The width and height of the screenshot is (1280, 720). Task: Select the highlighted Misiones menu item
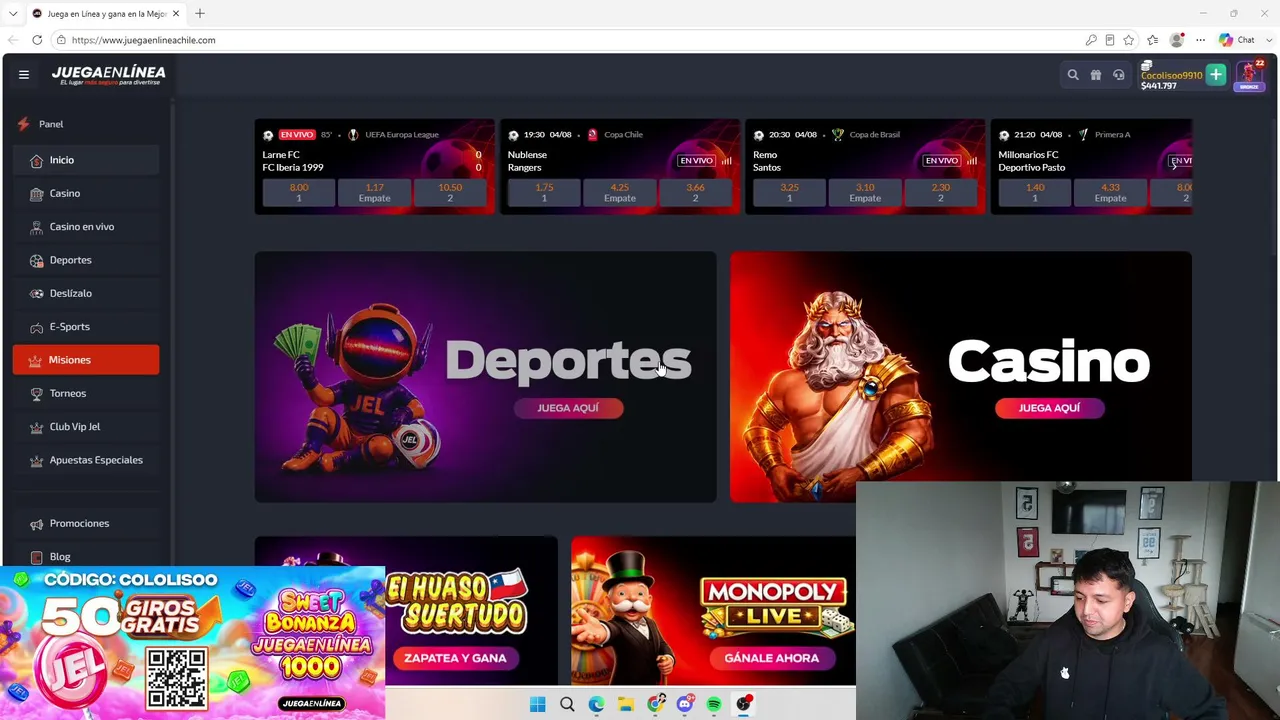86,360
